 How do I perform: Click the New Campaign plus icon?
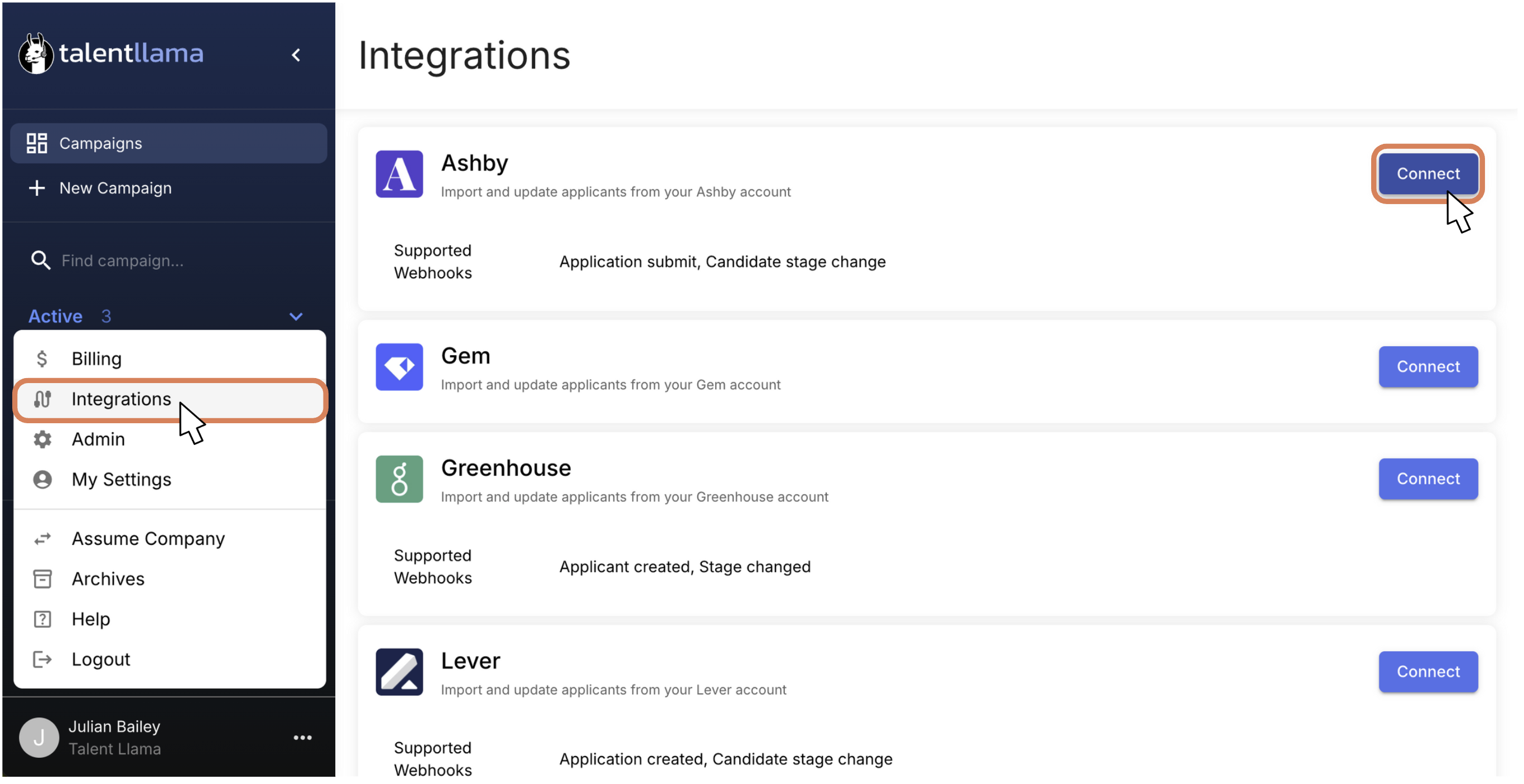pyautogui.click(x=37, y=188)
